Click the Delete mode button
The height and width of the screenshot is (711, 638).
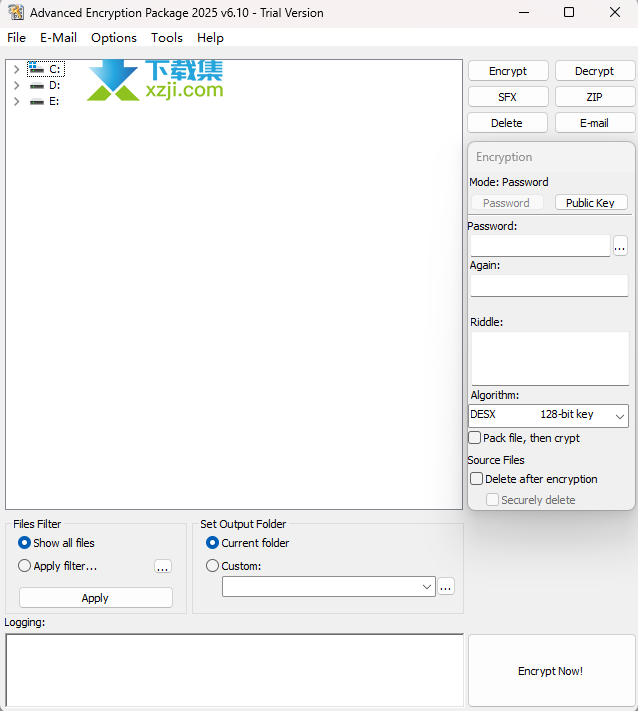pos(507,123)
